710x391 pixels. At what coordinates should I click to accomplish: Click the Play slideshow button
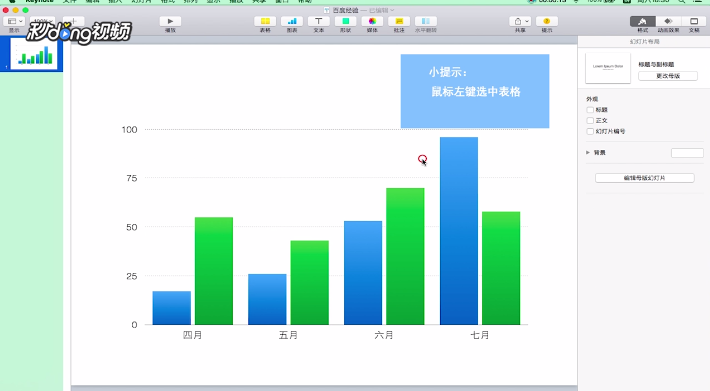pos(170,21)
